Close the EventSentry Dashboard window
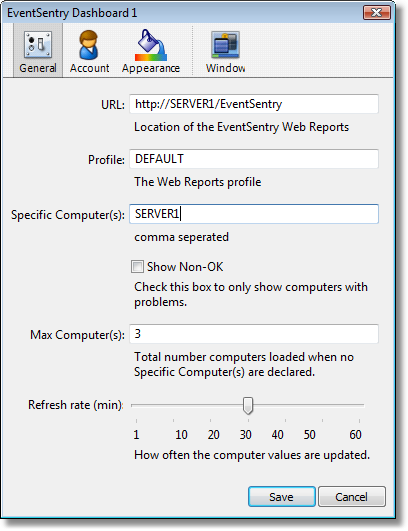The image size is (408, 531). pyautogui.click(x=377, y=13)
